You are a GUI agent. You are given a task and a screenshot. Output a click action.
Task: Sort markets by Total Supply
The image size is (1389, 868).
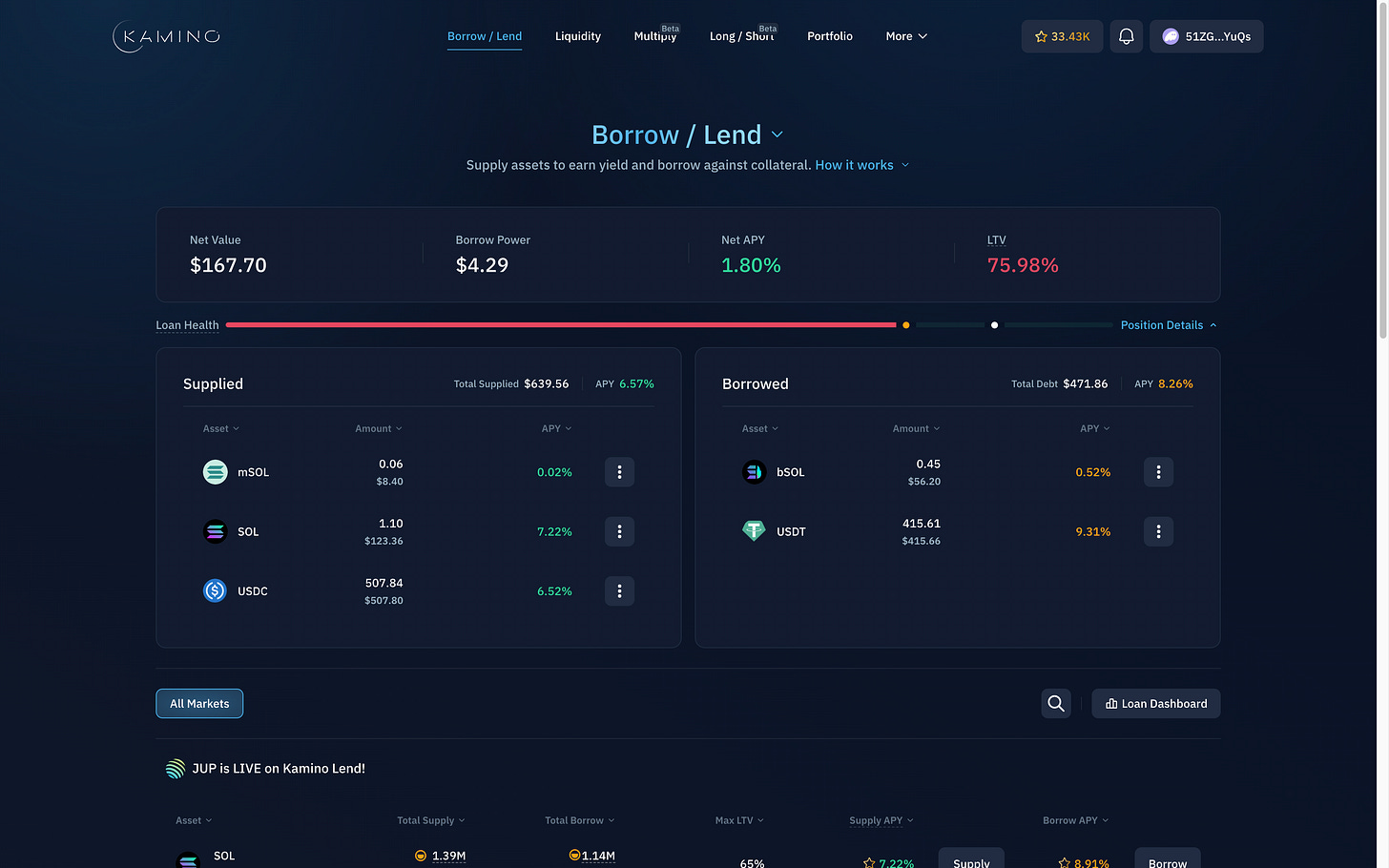point(431,820)
